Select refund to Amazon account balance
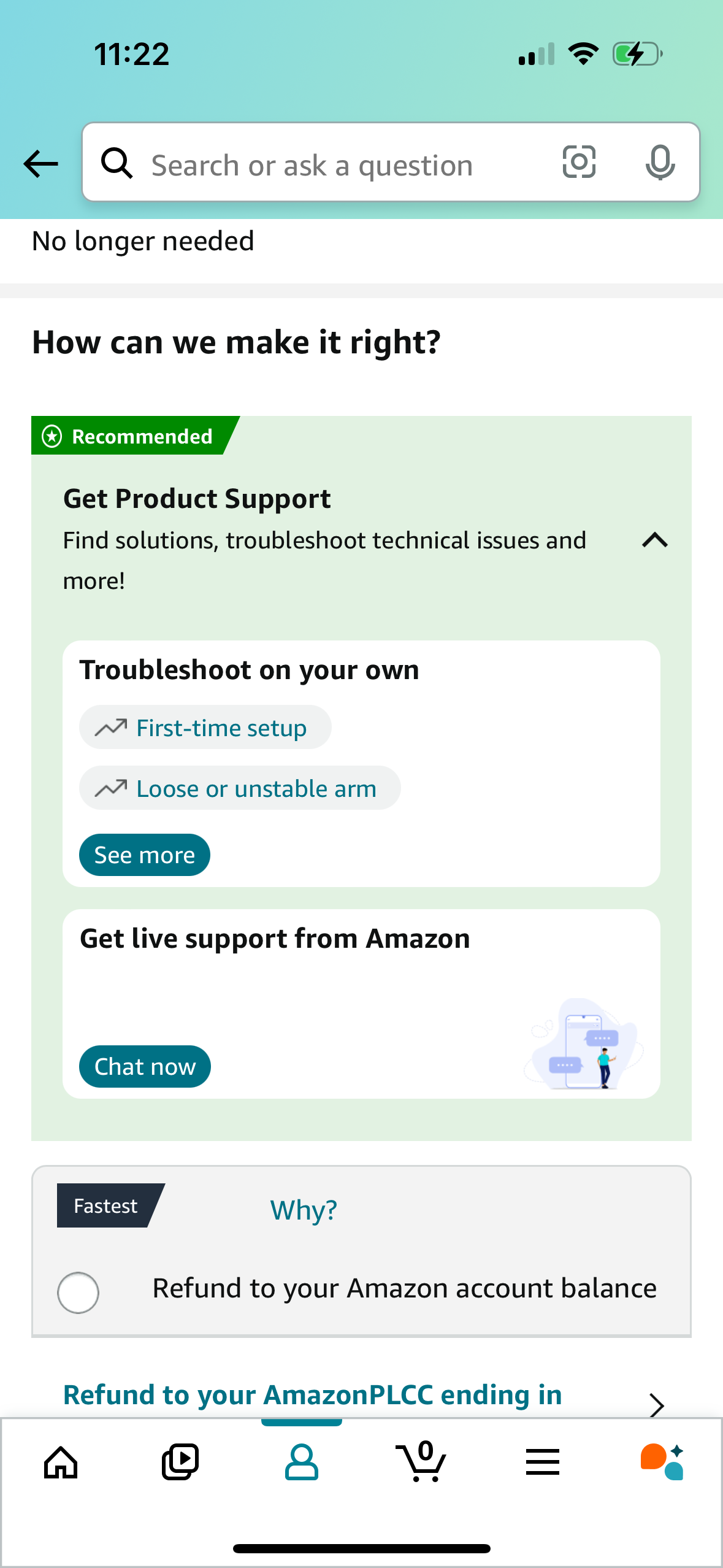This screenshot has height=1568, width=723. pyautogui.click(x=78, y=1292)
